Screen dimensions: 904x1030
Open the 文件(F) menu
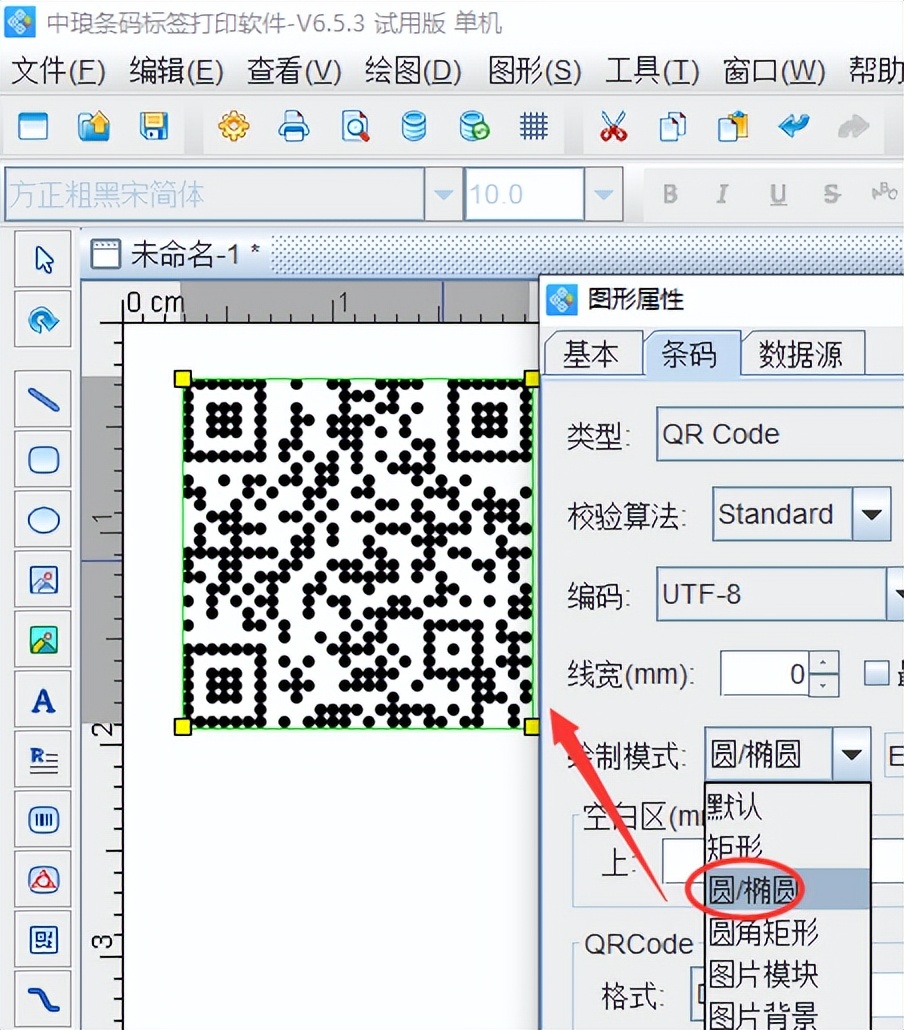pyautogui.click(x=58, y=71)
